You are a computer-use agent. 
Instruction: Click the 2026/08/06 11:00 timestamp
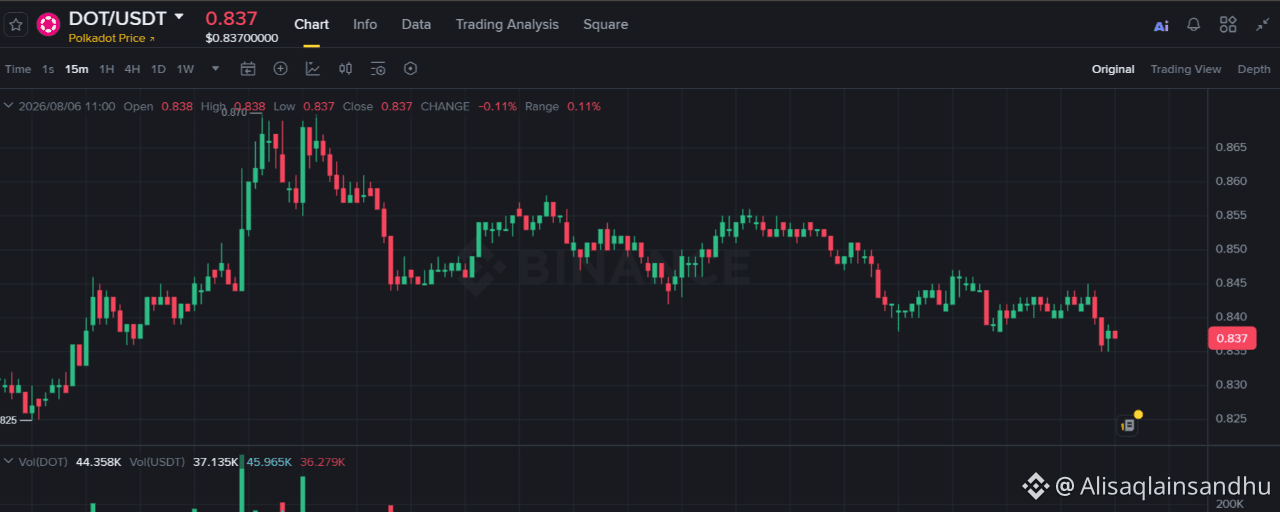pyautogui.click(x=67, y=106)
